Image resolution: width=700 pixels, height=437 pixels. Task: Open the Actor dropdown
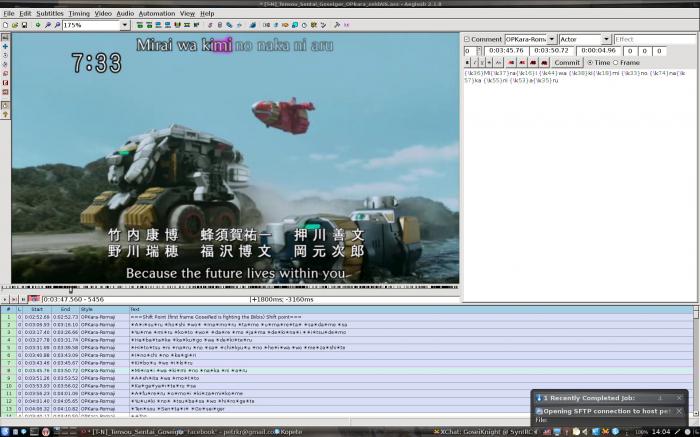coord(606,39)
